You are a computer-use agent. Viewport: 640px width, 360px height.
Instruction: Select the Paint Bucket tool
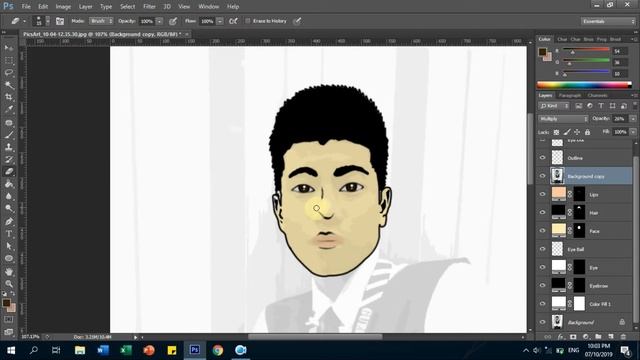pyautogui.click(x=9, y=184)
